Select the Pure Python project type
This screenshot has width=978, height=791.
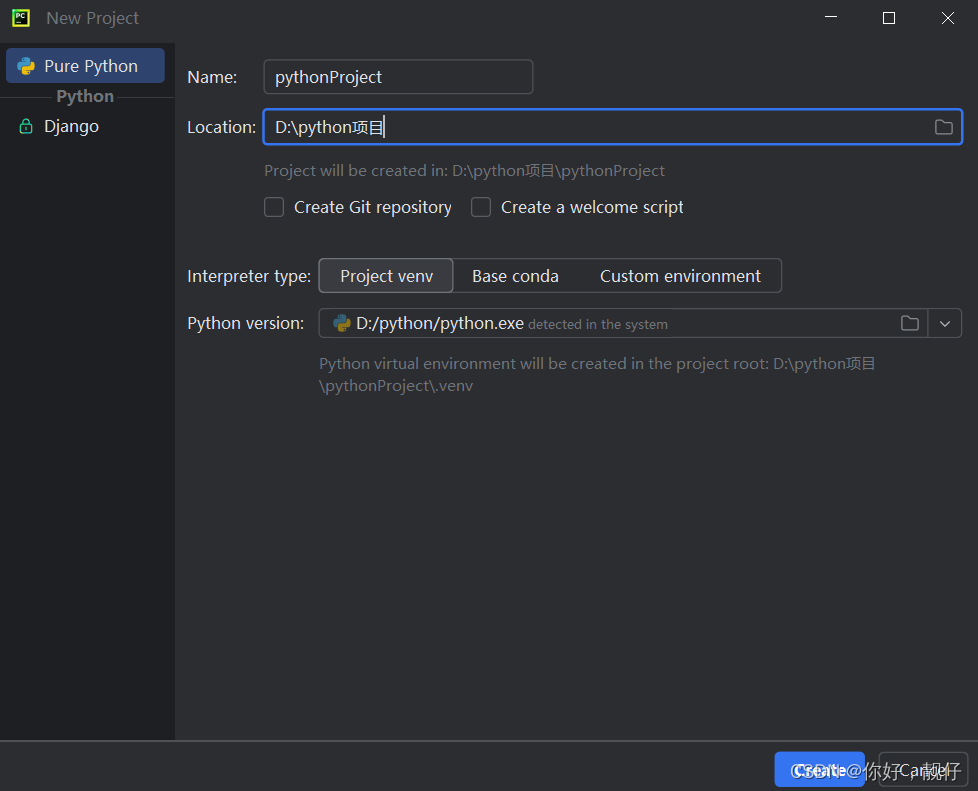(x=85, y=66)
